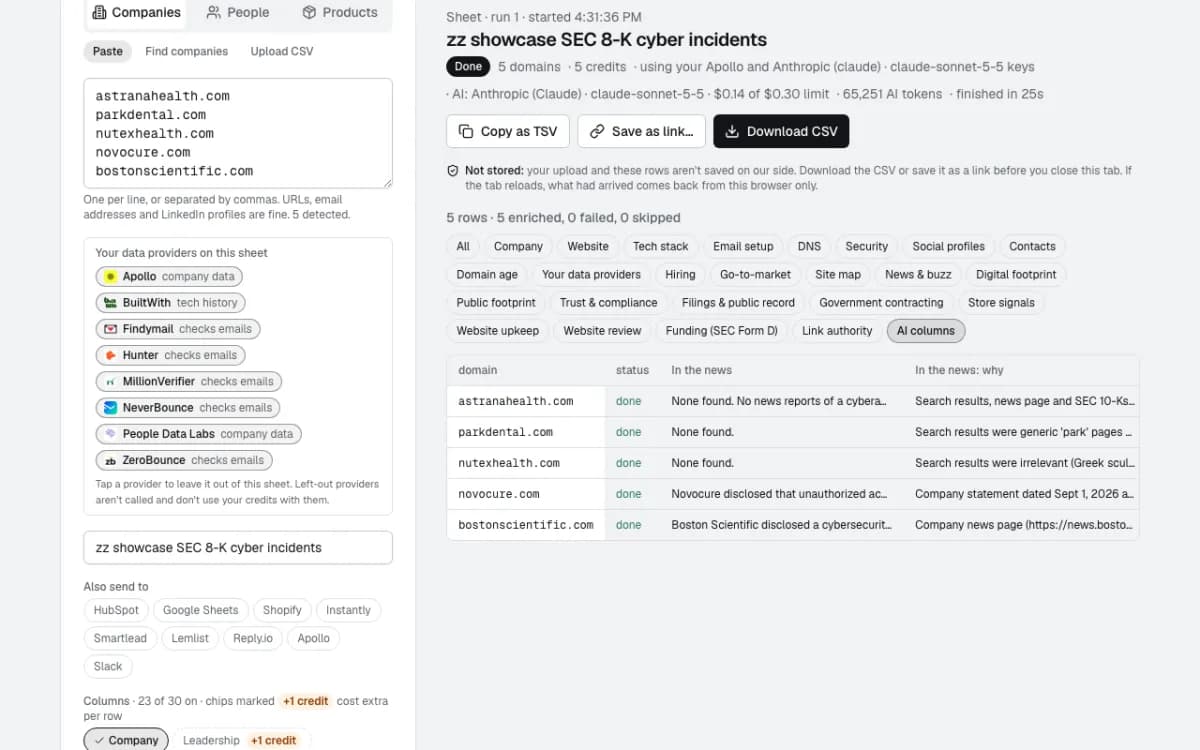This screenshot has width=1200, height=750.
Task: Click the download arrow icon in Download CSV
Action: click(732, 131)
